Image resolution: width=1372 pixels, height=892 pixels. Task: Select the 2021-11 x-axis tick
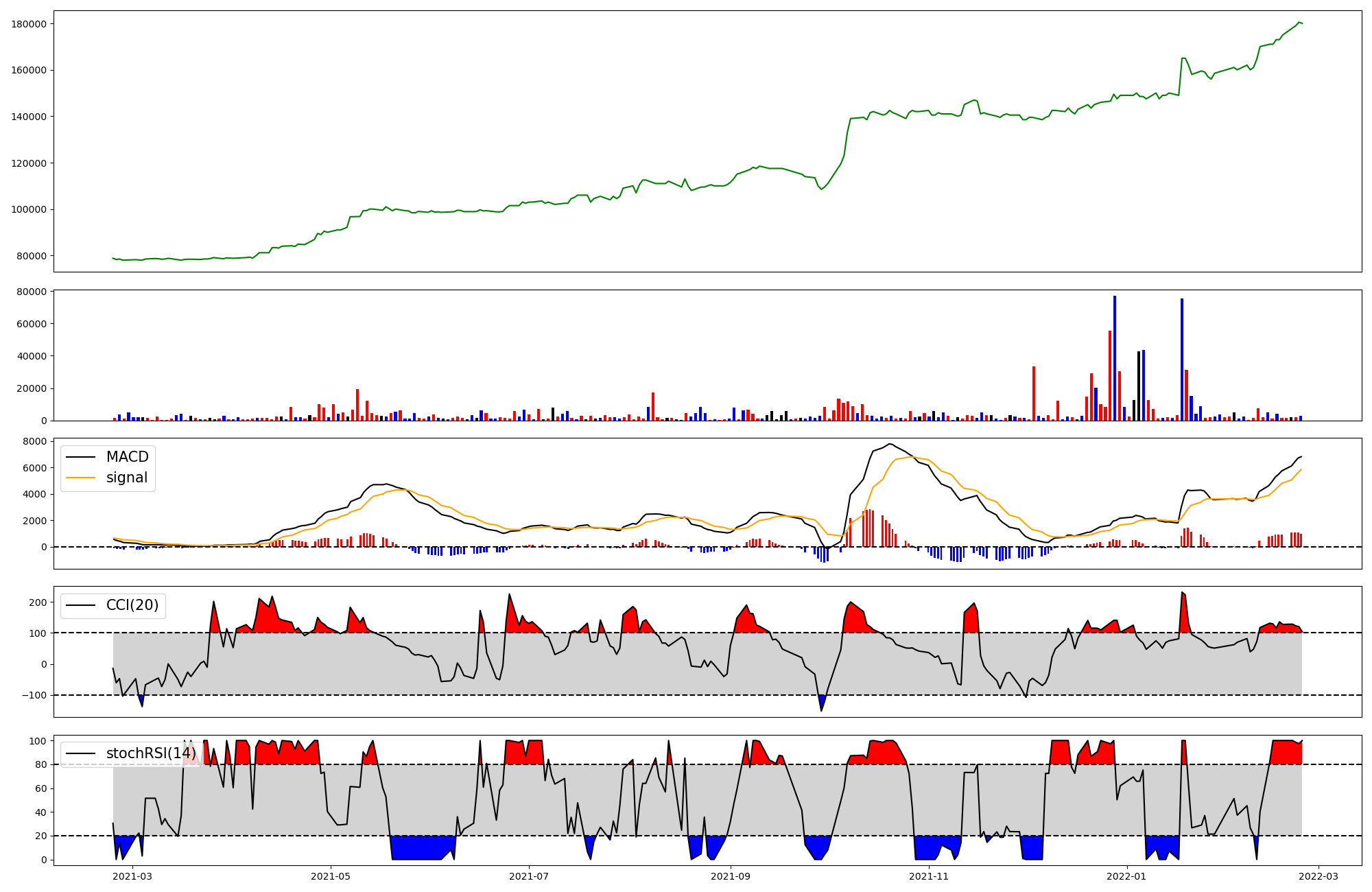click(929, 876)
